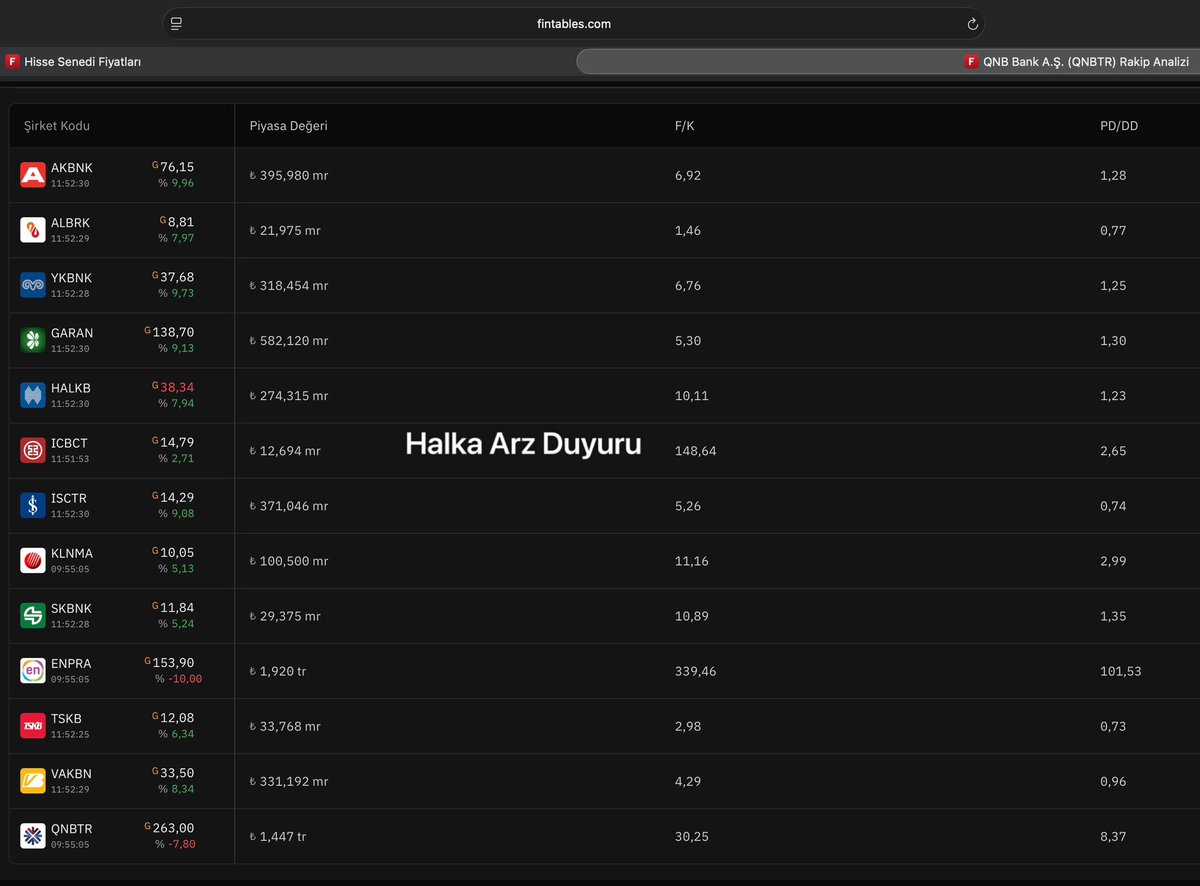The height and width of the screenshot is (886, 1200).
Task: Open the AKBNK stock code link
Action: click(71, 168)
